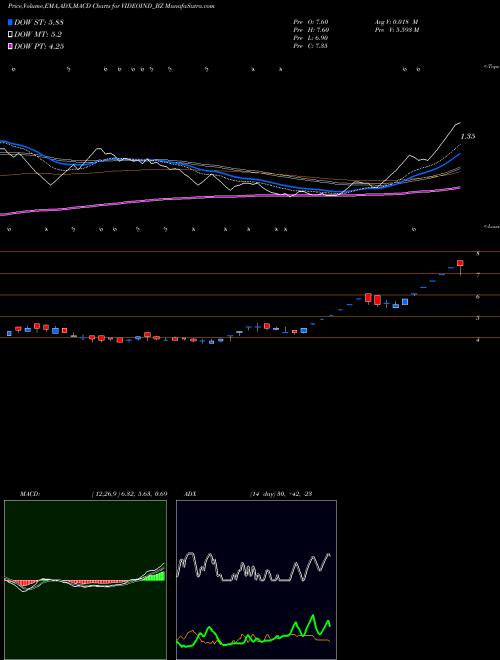The height and width of the screenshot is (660, 500).
Task: Click the latest red candlestick near price 7.5
Action: point(460,263)
